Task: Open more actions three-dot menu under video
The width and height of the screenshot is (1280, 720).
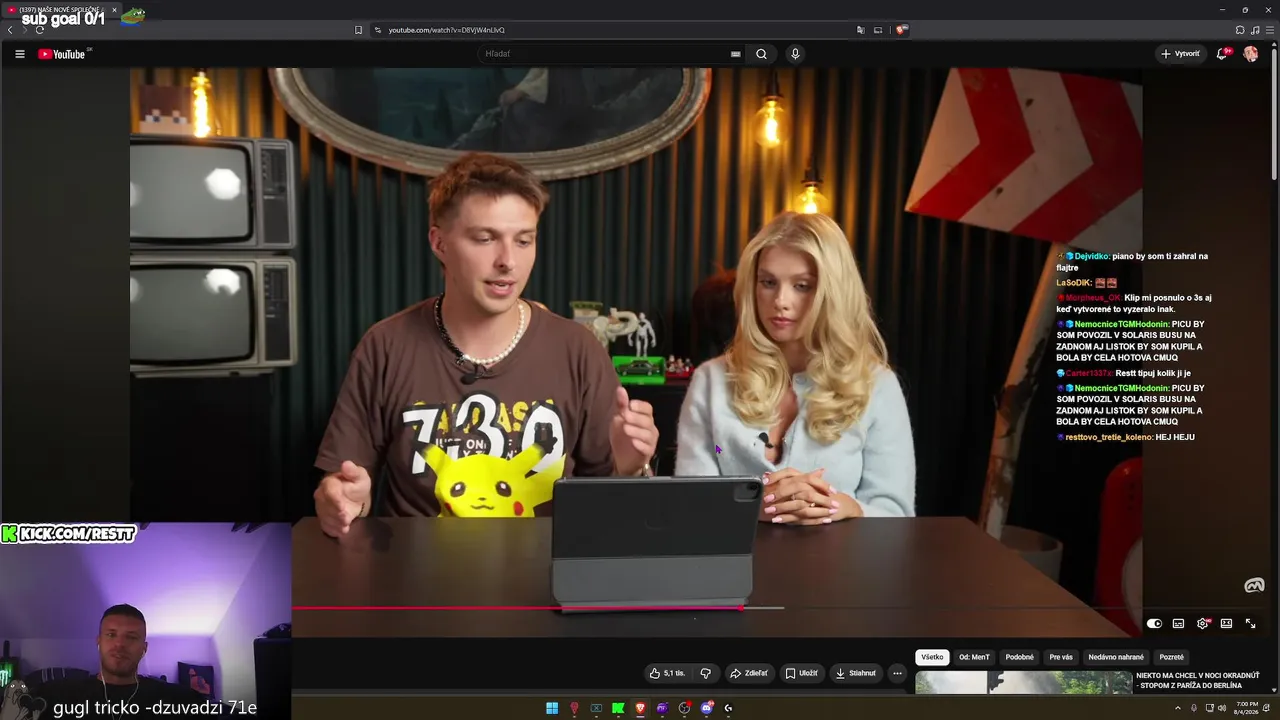Action: (897, 673)
